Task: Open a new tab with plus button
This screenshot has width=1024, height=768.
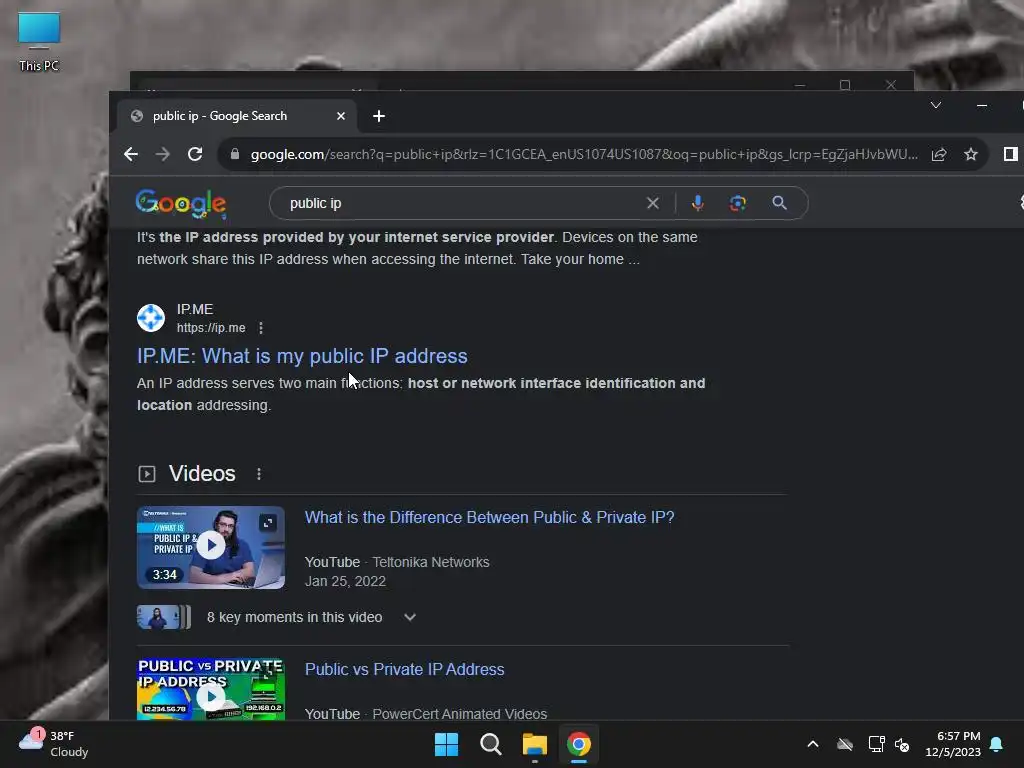Action: click(379, 116)
